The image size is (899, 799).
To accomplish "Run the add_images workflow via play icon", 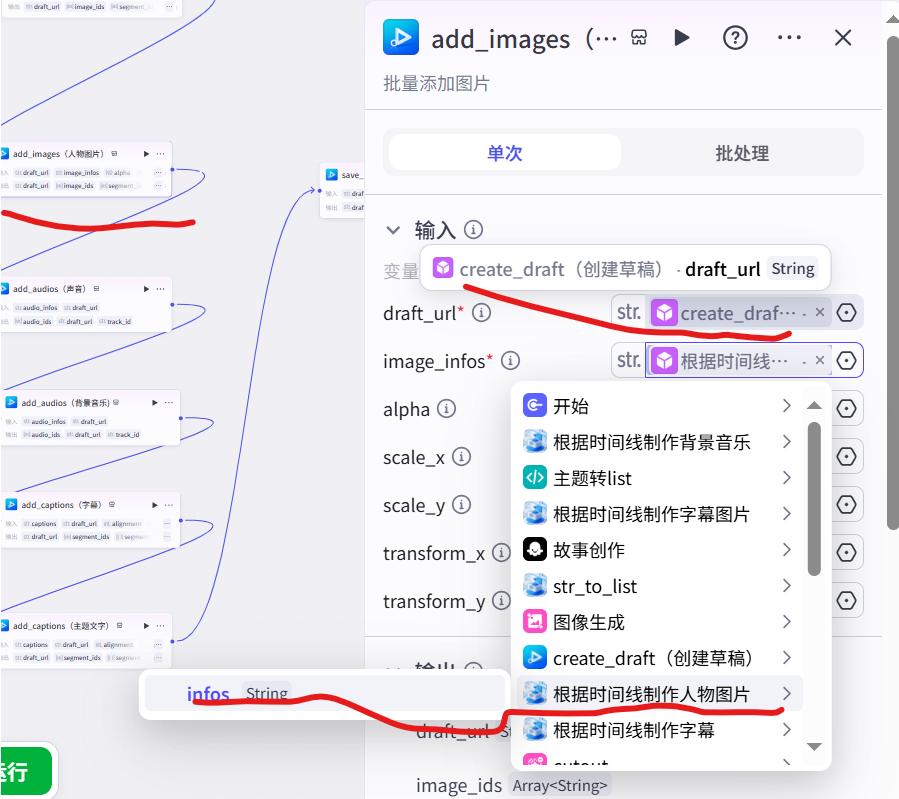I will (x=683, y=38).
